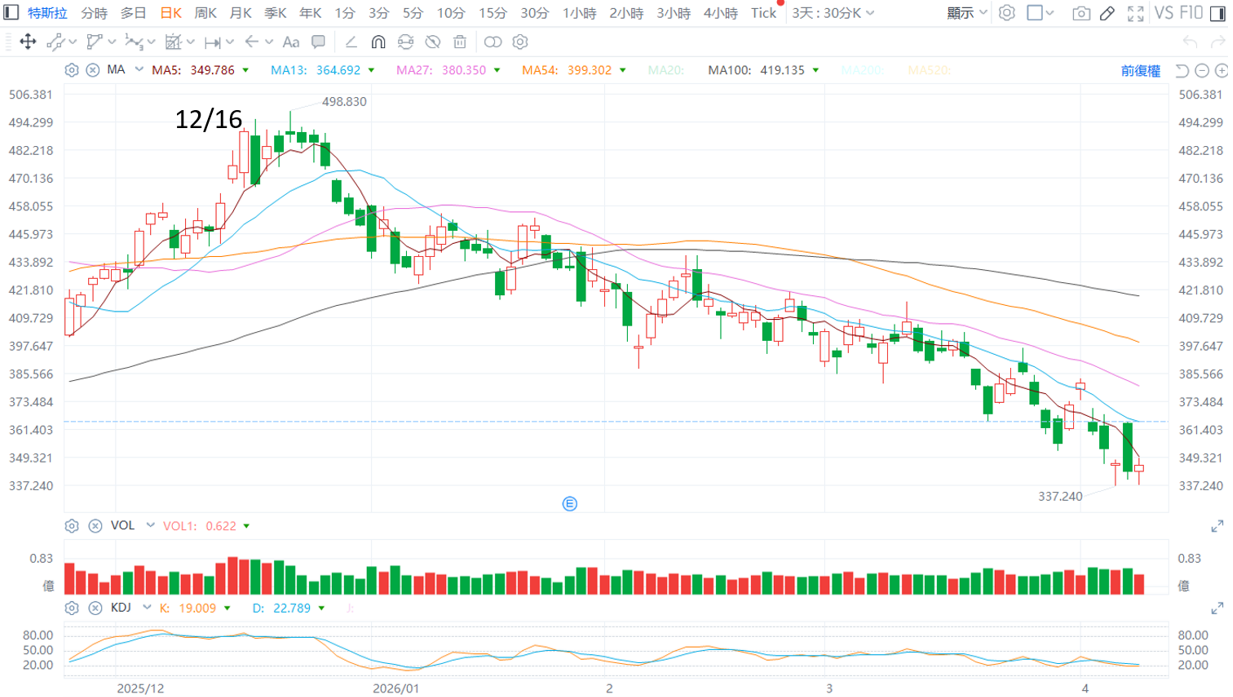
Task: Pick the Aa text annotation tool
Action: coord(290,42)
